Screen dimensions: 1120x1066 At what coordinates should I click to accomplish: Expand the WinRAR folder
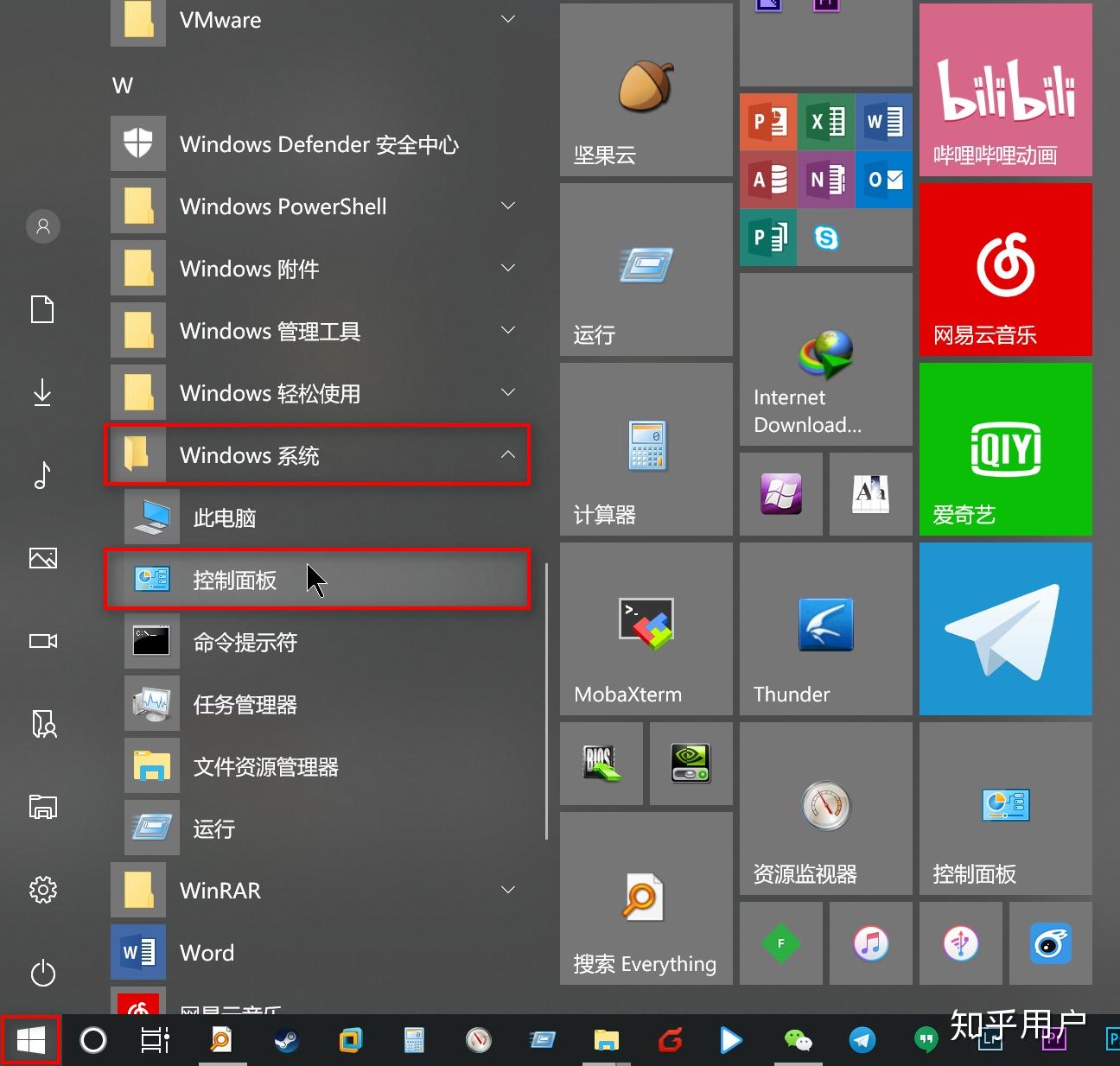(318, 891)
